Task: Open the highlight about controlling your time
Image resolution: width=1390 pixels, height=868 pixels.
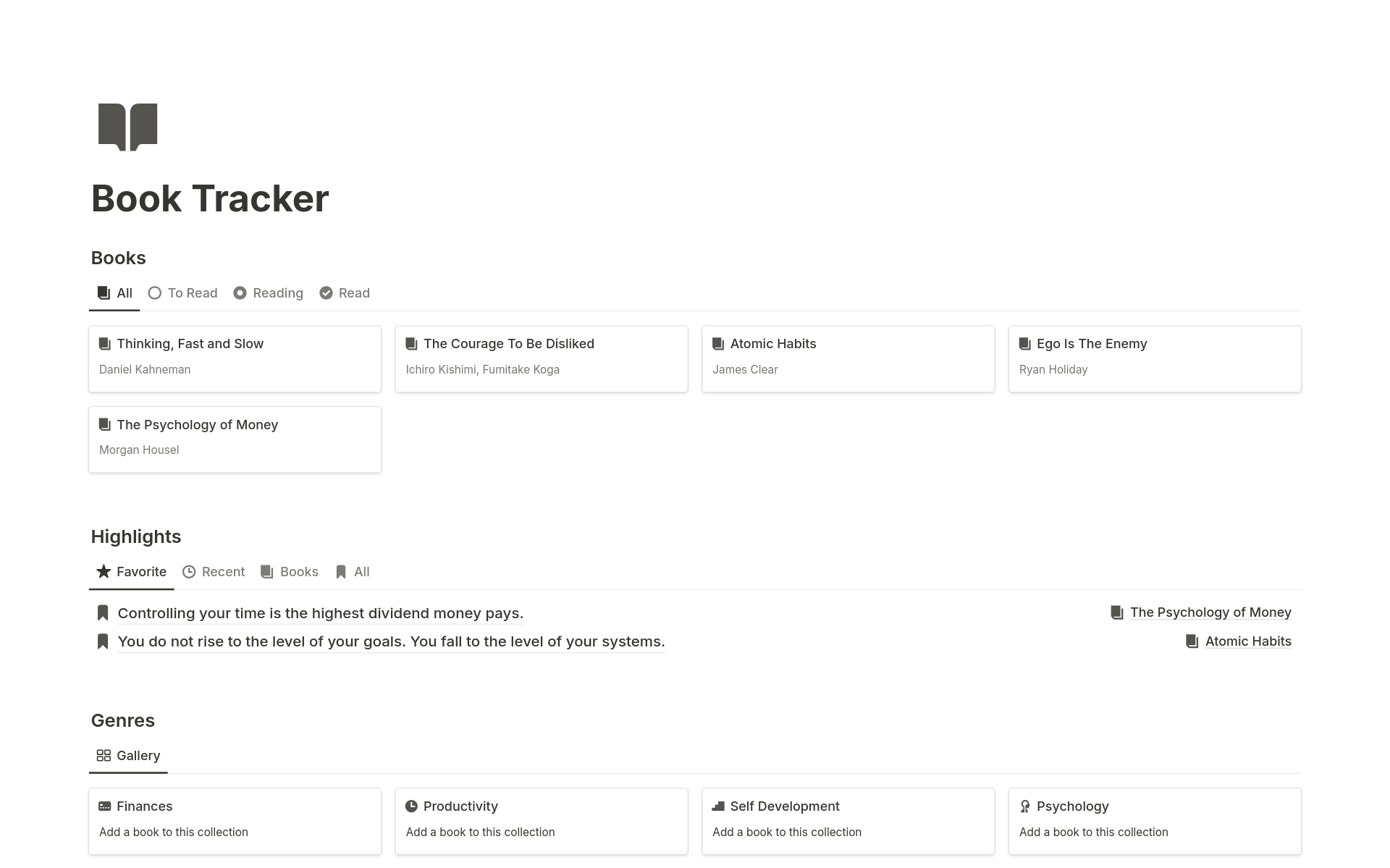Action: (x=320, y=613)
